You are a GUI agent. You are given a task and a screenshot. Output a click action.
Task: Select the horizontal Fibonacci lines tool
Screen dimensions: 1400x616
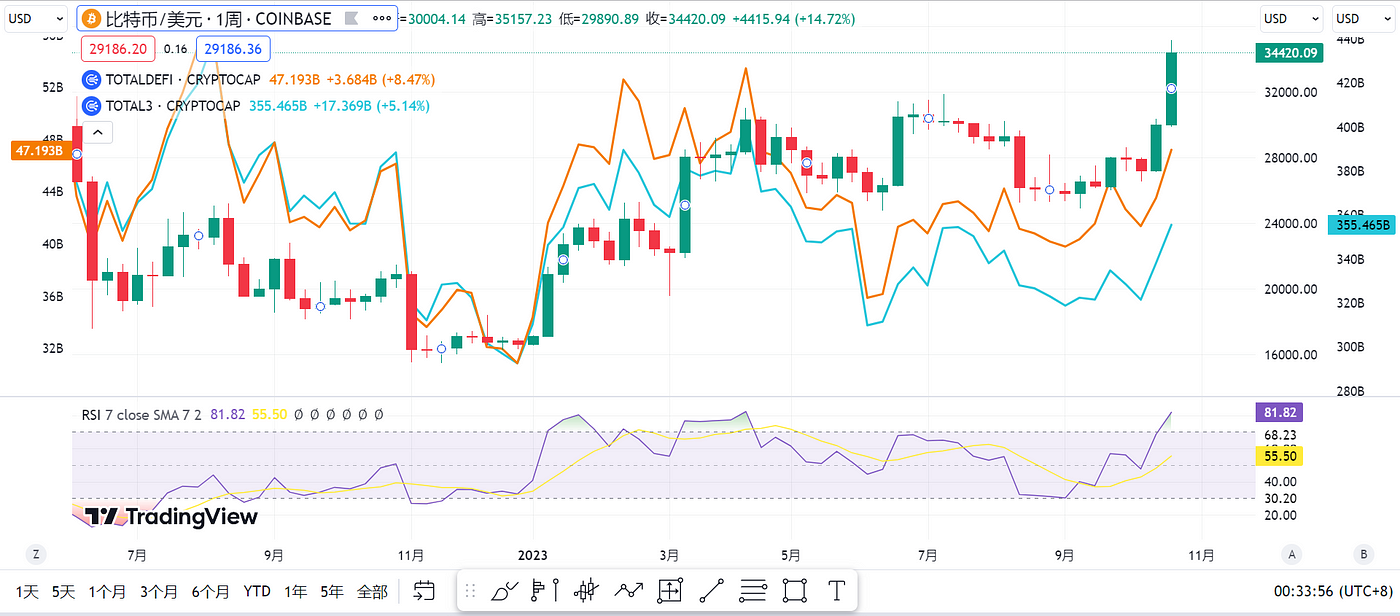(x=754, y=591)
